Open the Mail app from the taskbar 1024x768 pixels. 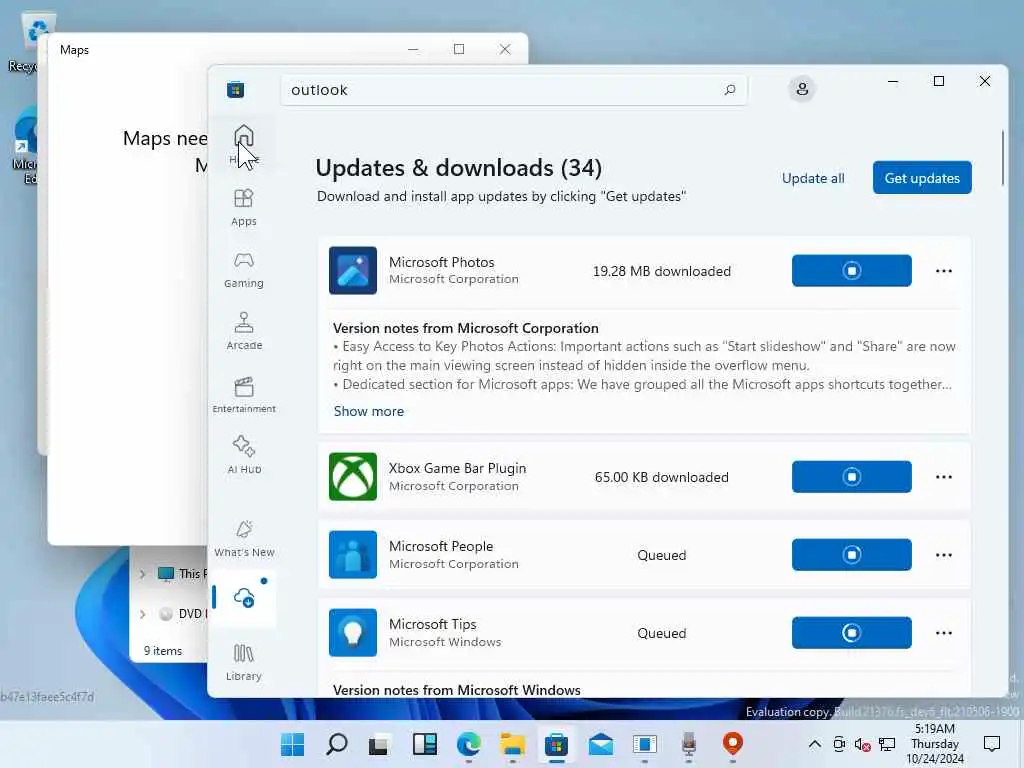[600, 744]
